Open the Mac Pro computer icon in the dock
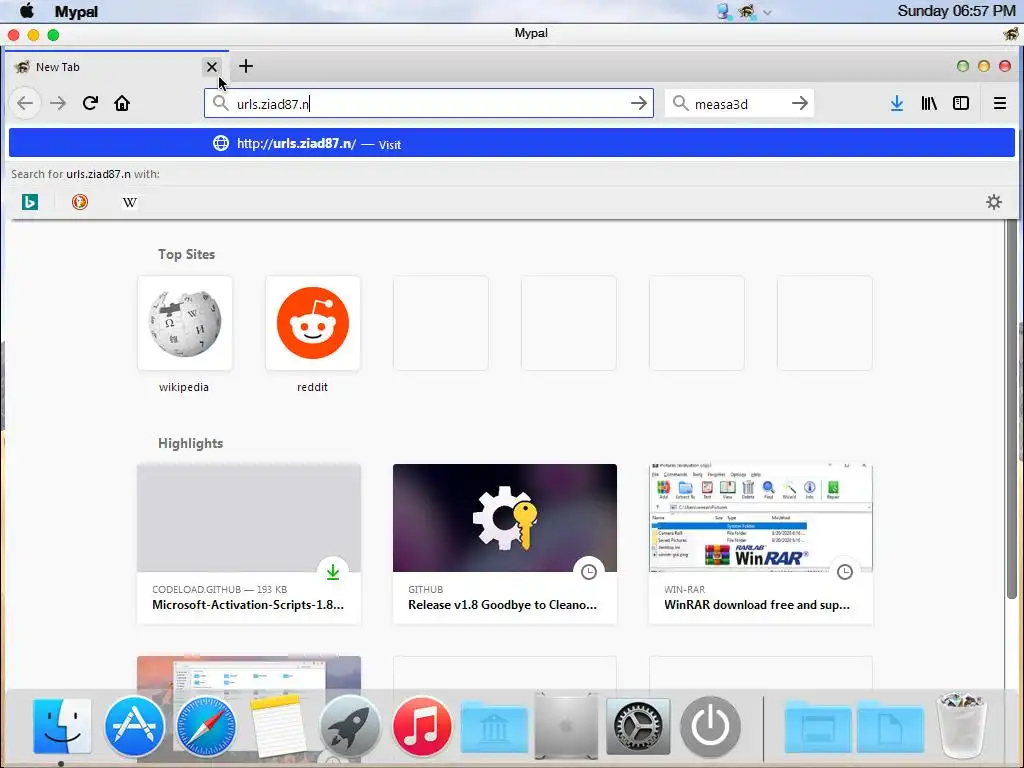1024x768 pixels. point(566,726)
